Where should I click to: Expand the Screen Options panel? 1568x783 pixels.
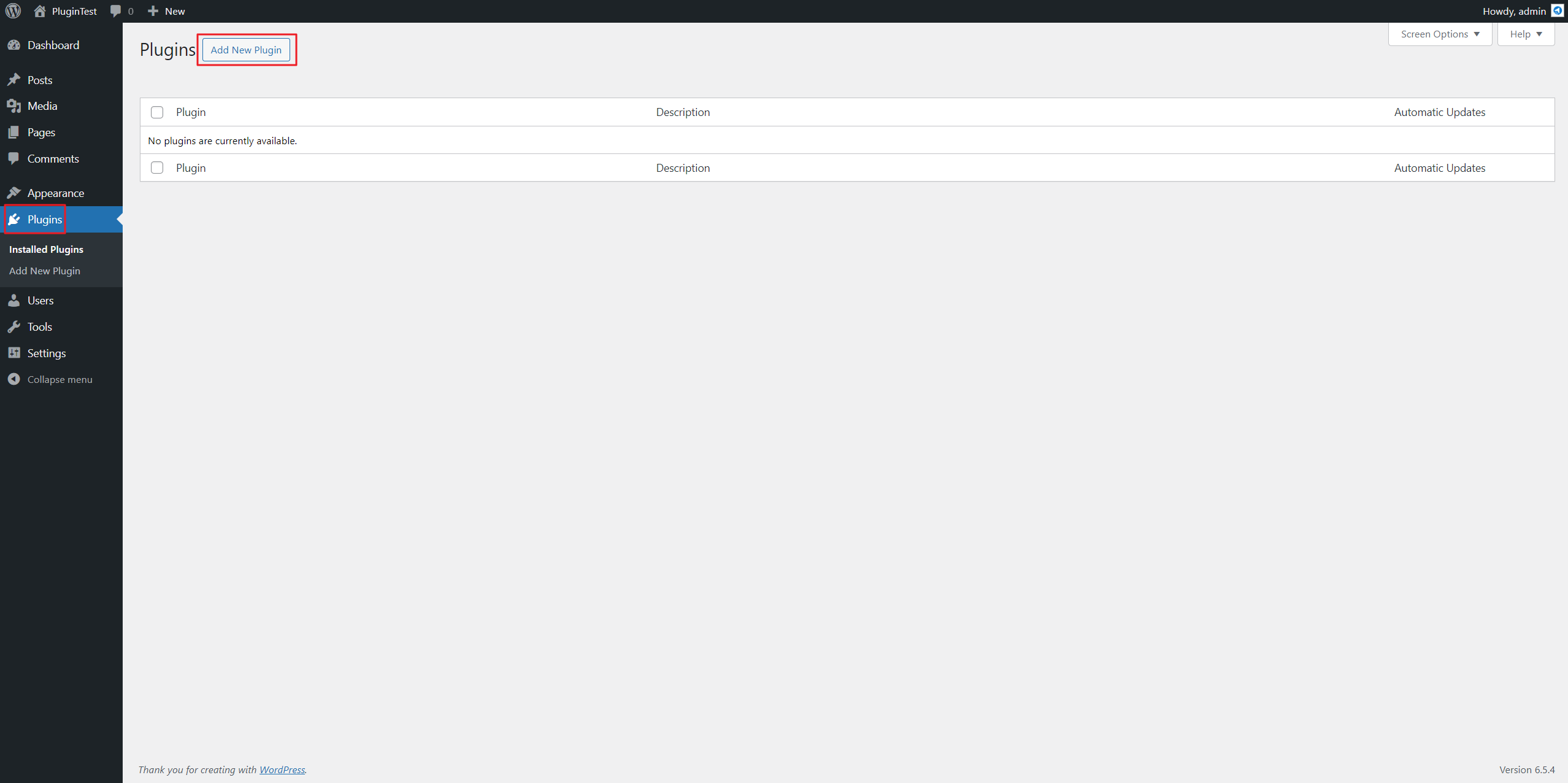coord(1439,34)
